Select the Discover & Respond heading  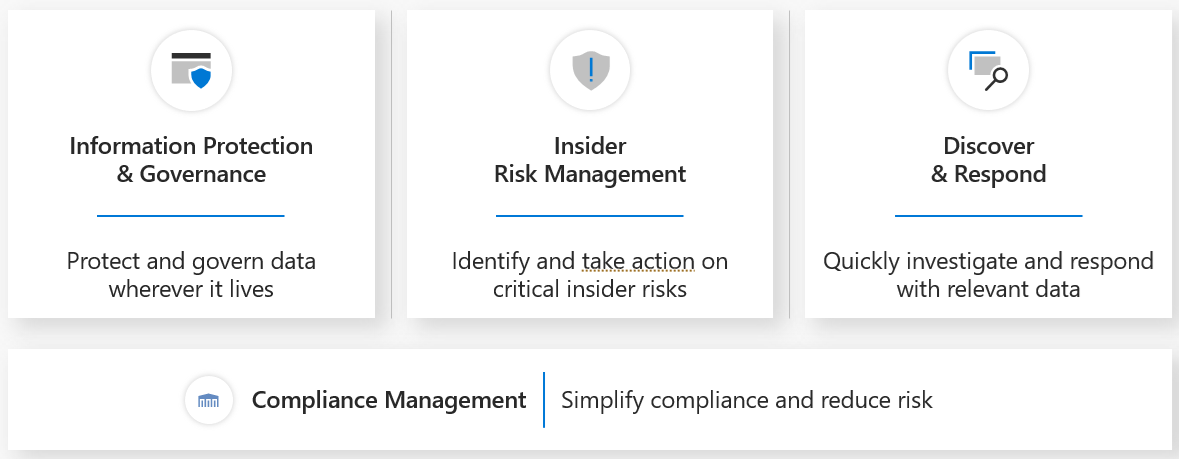(988, 160)
